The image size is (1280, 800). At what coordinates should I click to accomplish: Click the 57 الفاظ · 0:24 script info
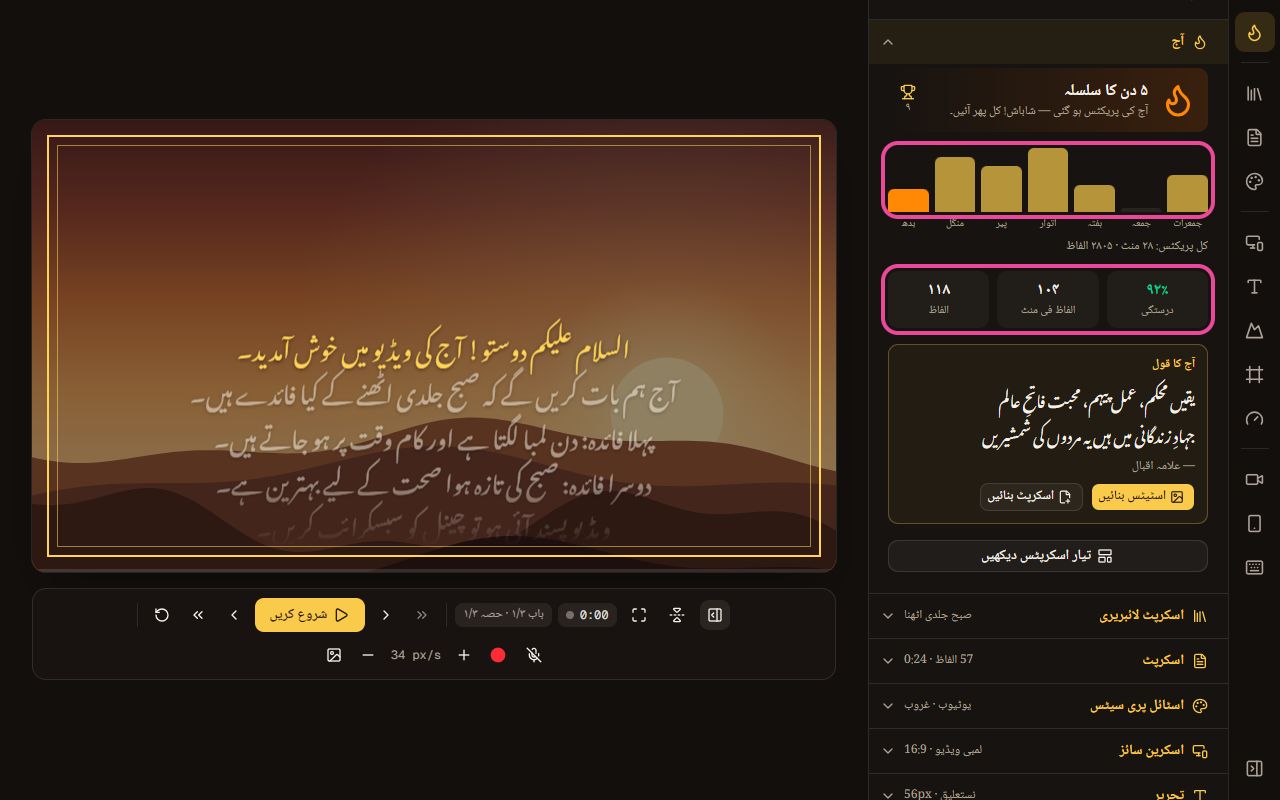pos(938,660)
